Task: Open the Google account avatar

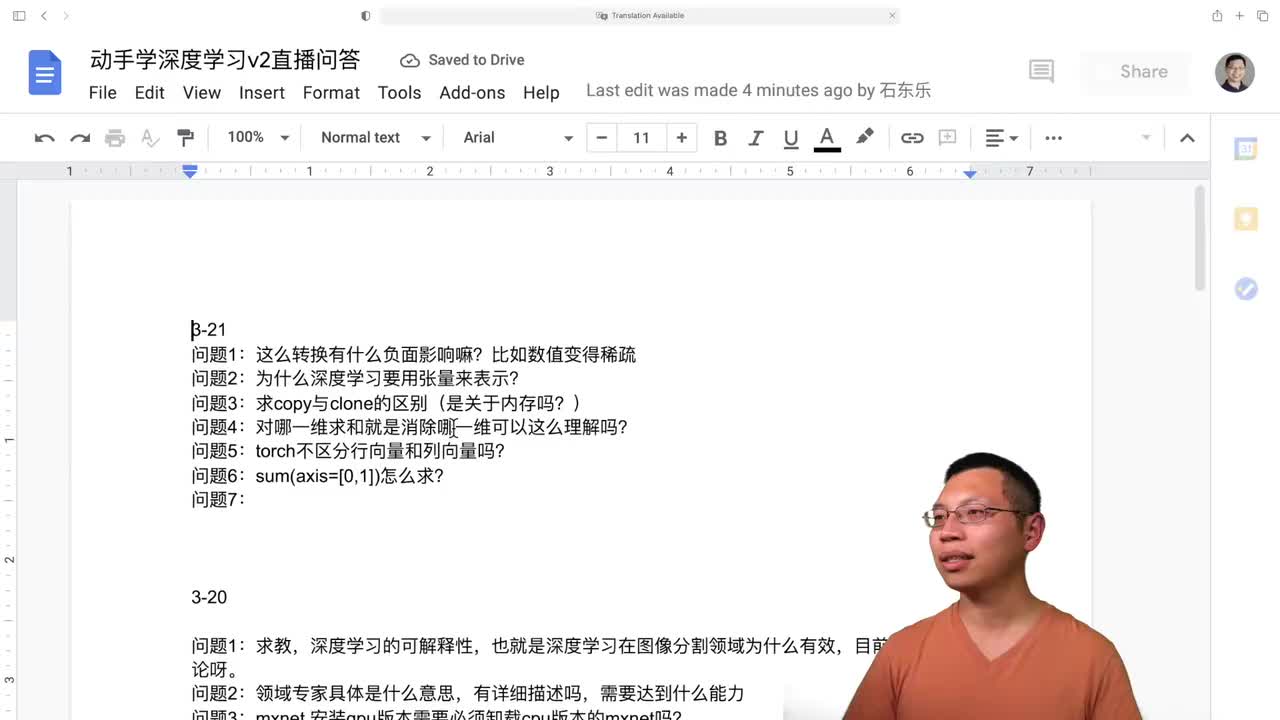Action: (1234, 72)
